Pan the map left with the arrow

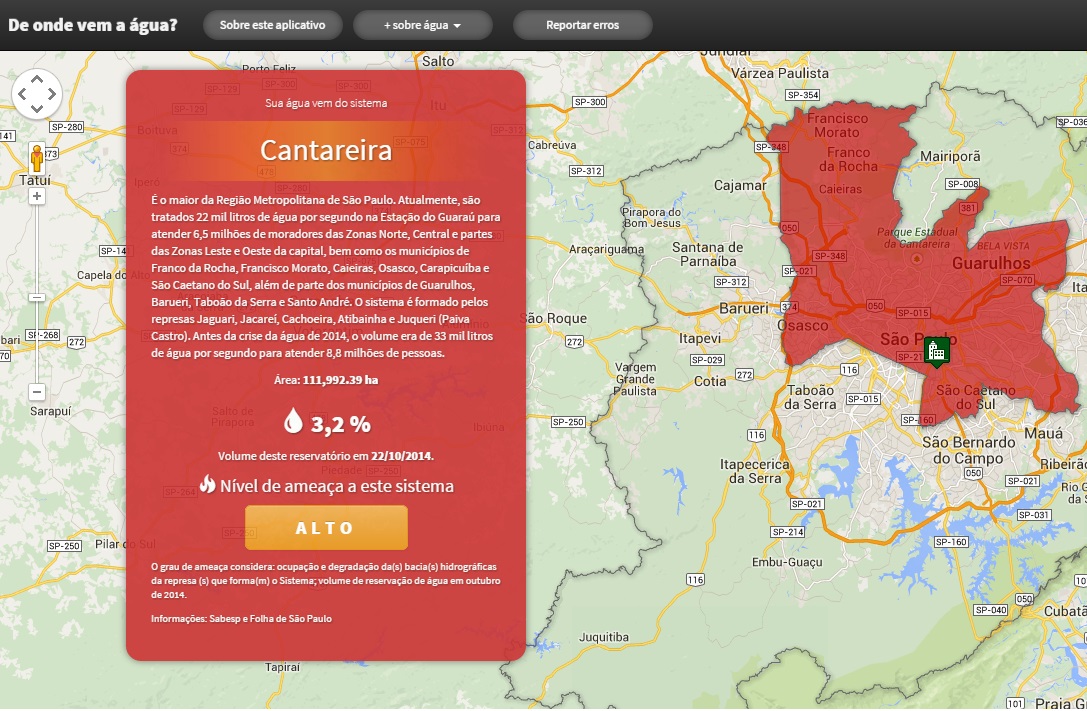tap(23, 94)
